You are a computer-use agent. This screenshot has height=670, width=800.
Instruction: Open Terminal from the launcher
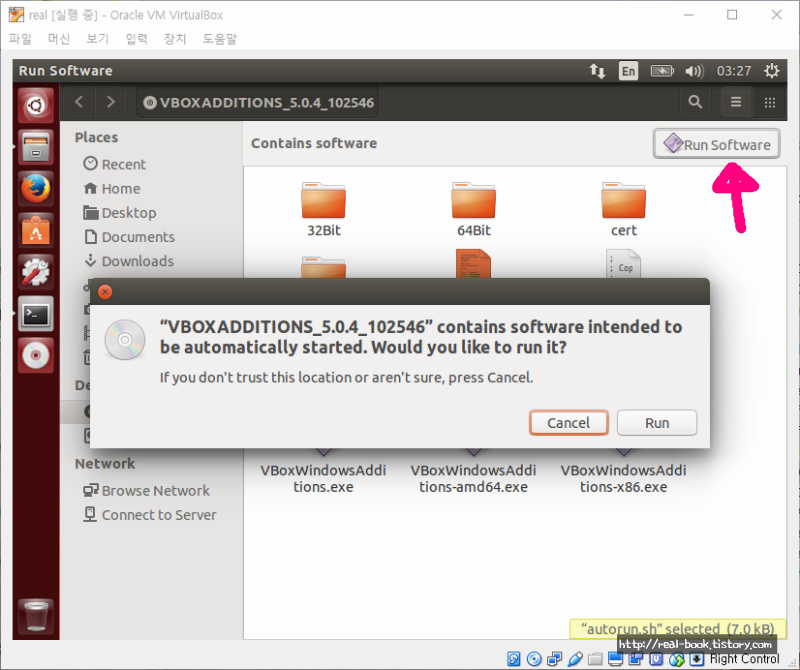(36, 314)
